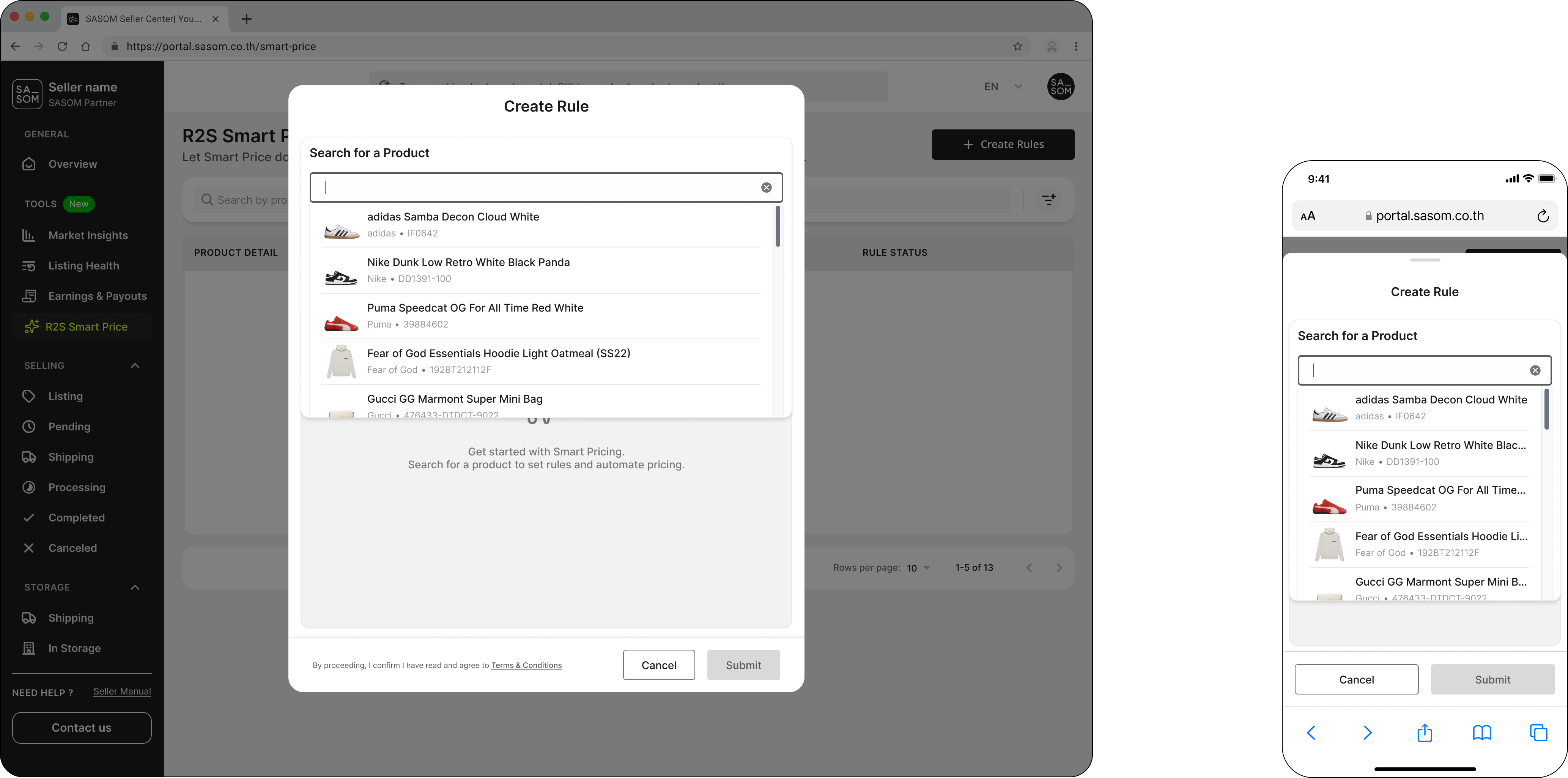Clear the mobile product search field
The width and height of the screenshot is (1568, 778).
[1535, 370]
